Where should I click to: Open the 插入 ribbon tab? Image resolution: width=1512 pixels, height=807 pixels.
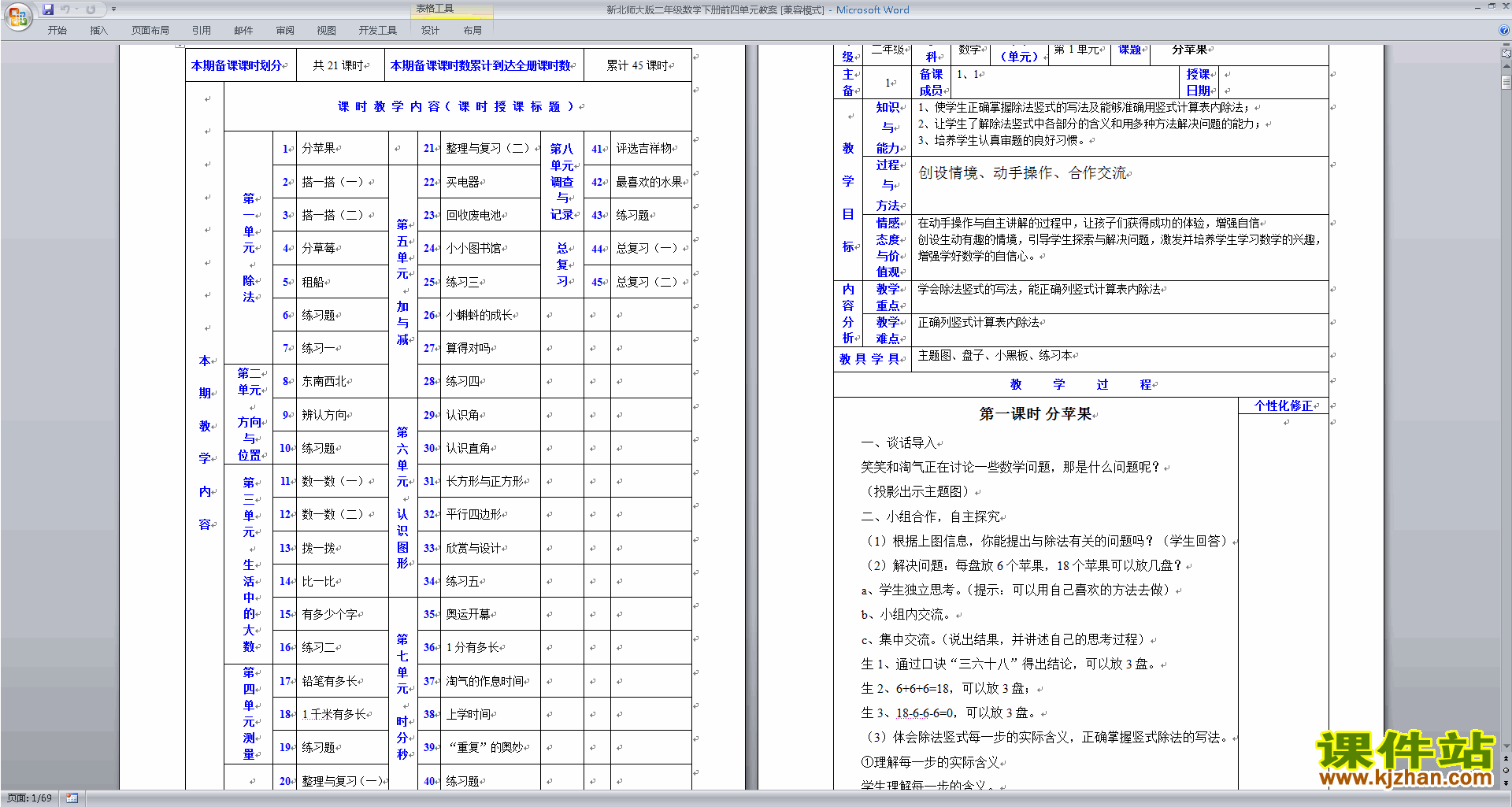coord(99,31)
